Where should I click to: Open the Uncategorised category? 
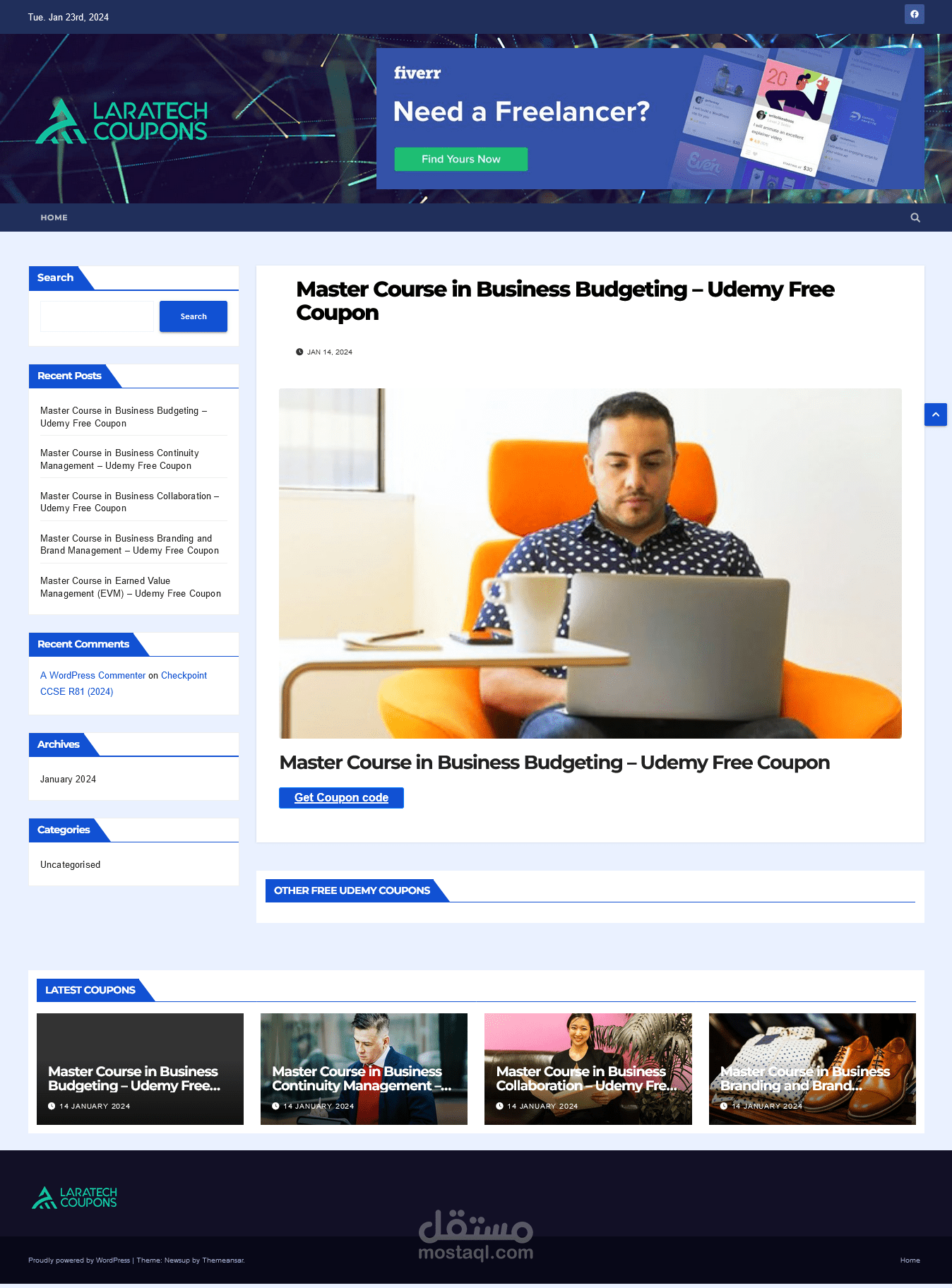pos(70,864)
